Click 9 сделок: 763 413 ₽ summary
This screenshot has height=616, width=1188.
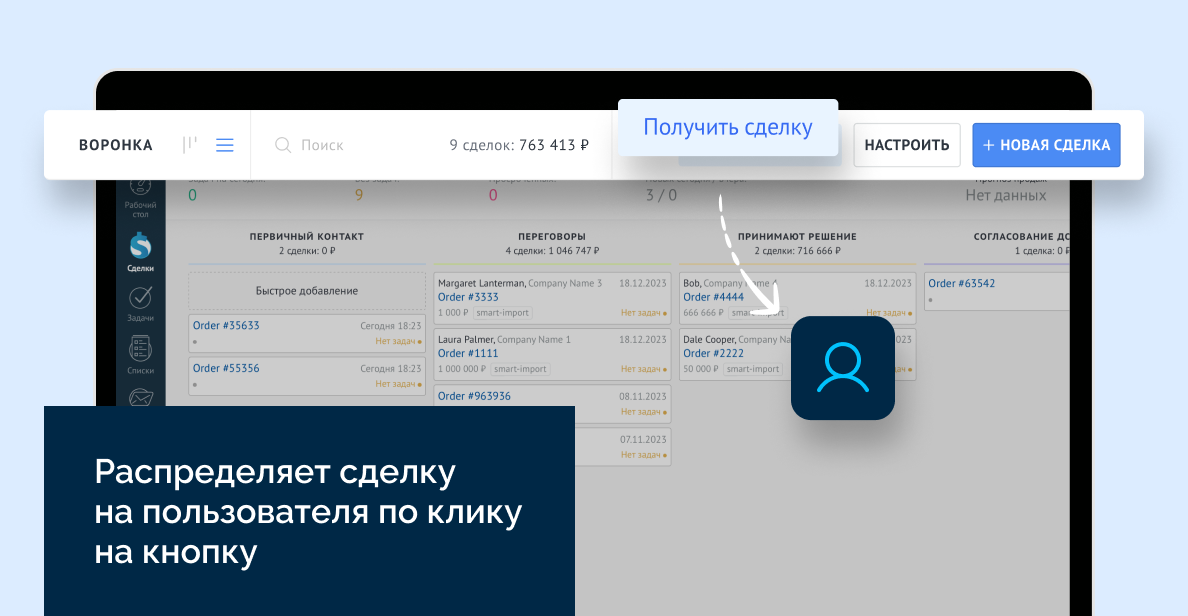(x=519, y=145)
